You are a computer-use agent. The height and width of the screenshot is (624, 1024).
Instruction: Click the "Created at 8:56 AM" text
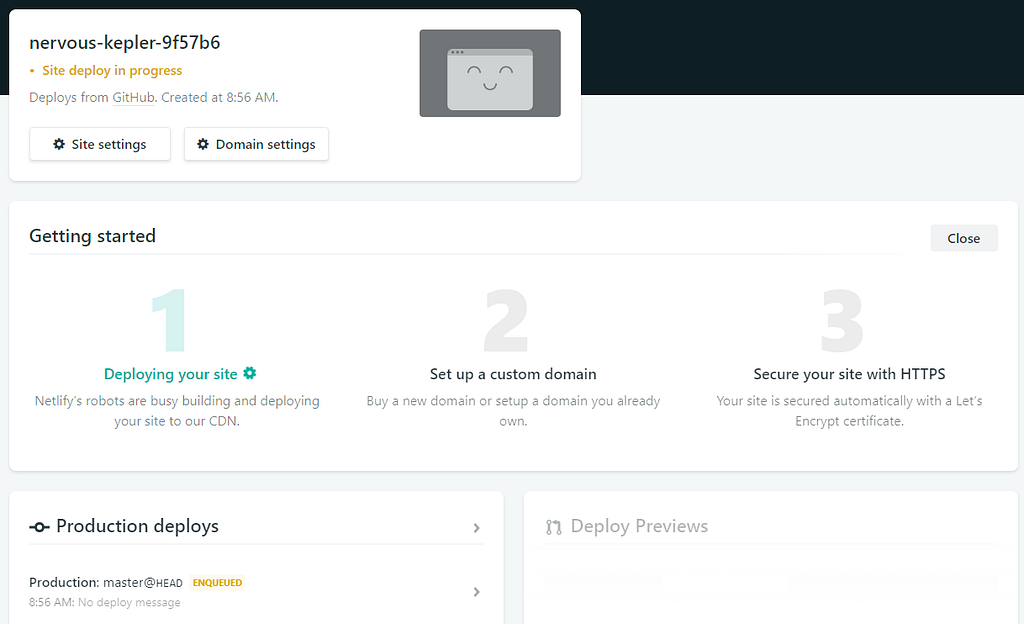(219, 97)
